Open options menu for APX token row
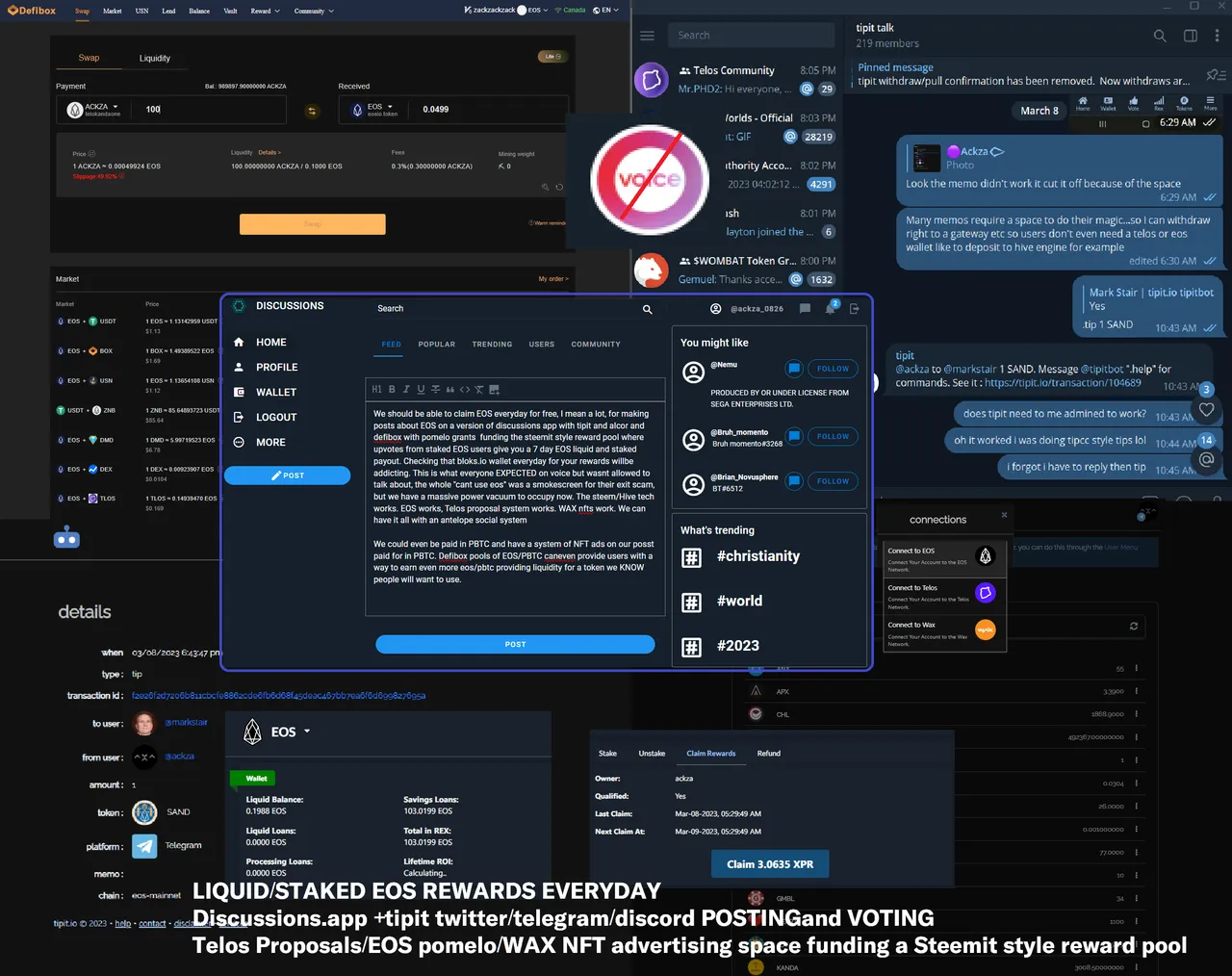Viewport: 1232px width, 976px height. click(1136, 691)
